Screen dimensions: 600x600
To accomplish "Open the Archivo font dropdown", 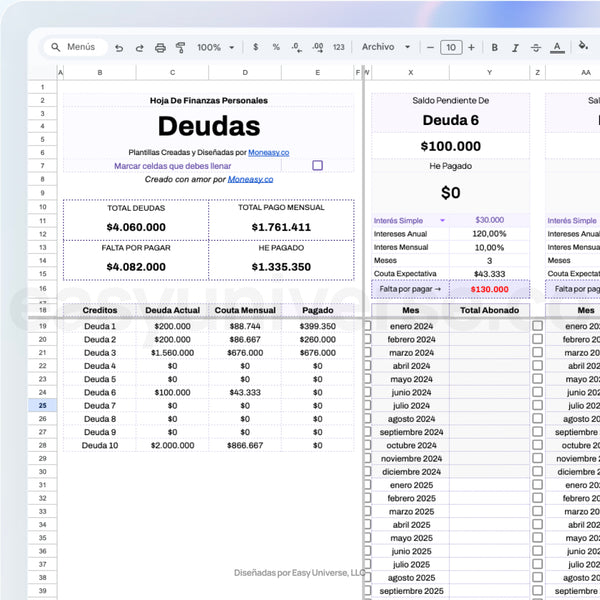I will pos(385,47).
